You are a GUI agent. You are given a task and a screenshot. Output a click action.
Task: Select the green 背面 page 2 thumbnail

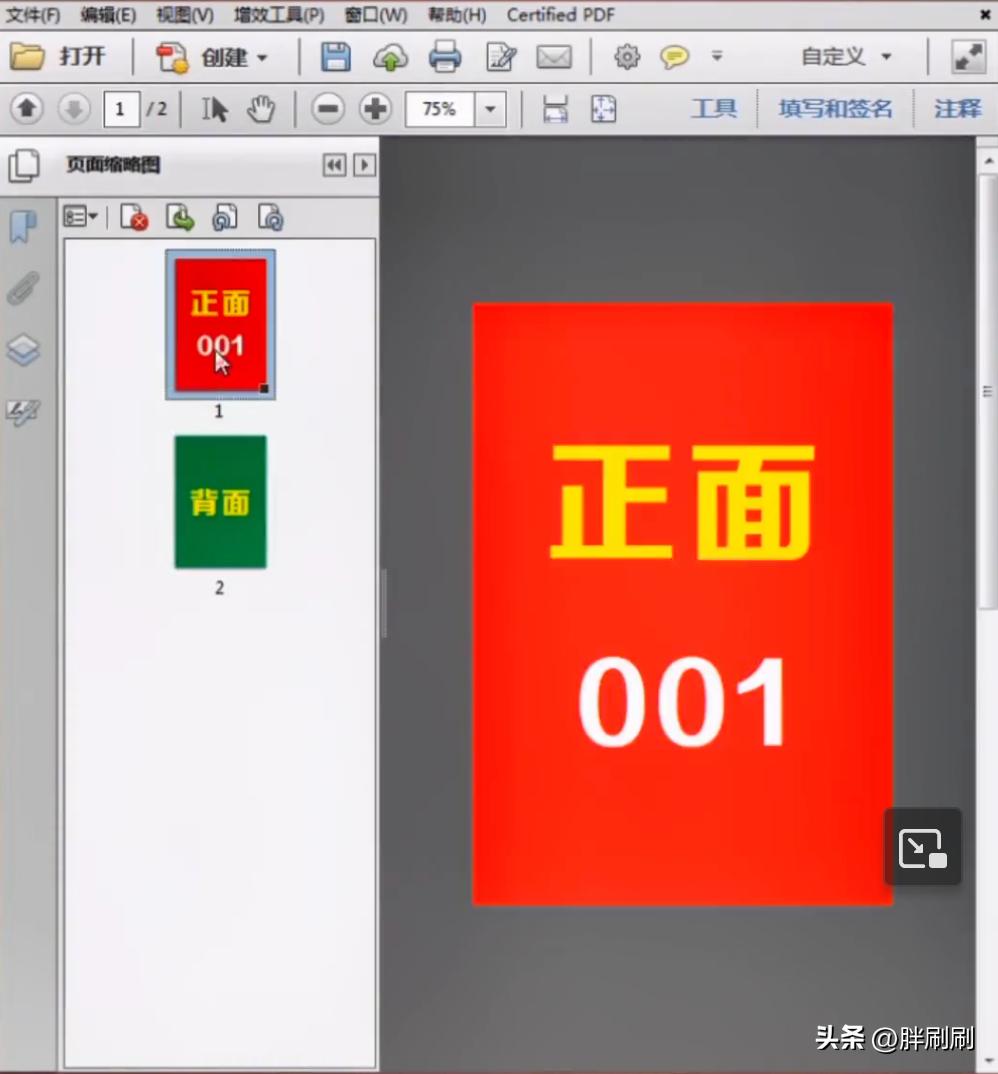[x=219, y=501]
